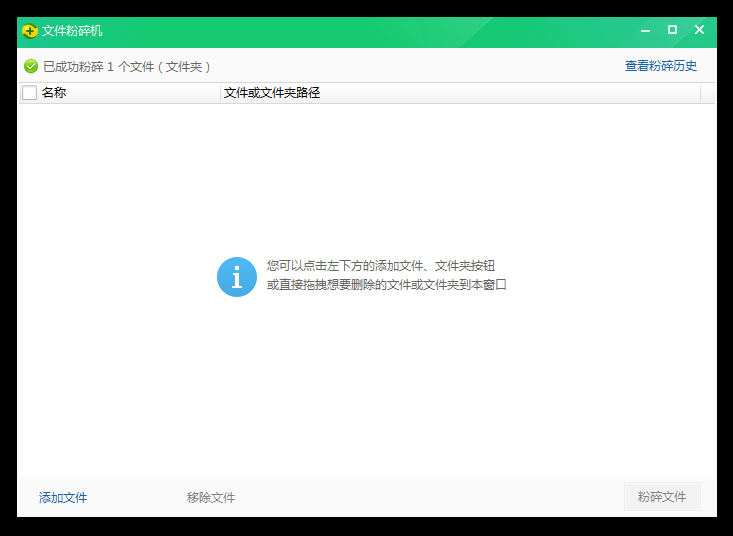
Task: Click the green success checkmark icon
Action: pyautogui.click(x=31, y=66)
